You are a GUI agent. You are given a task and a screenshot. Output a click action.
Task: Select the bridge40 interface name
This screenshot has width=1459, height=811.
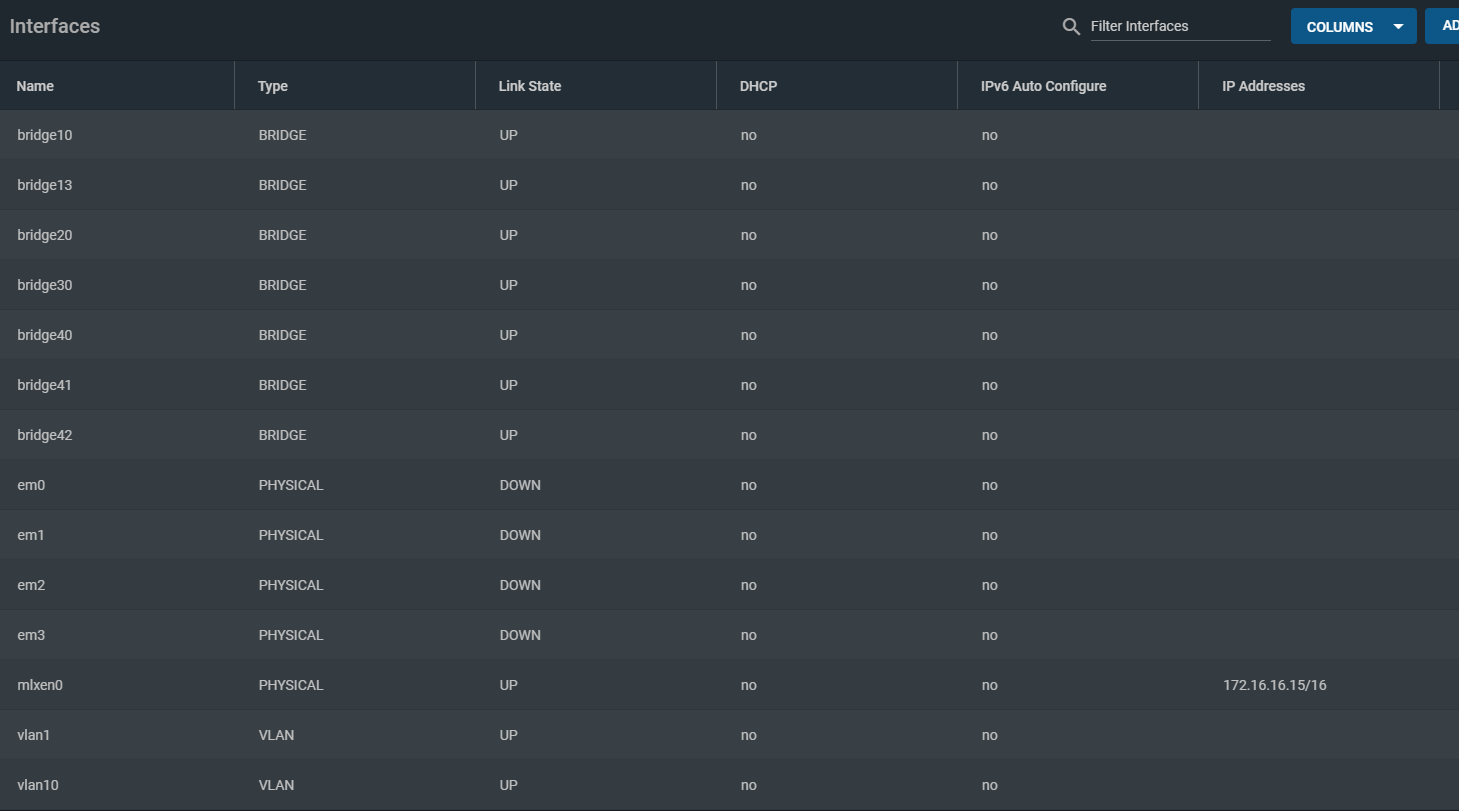coord(45,335)
